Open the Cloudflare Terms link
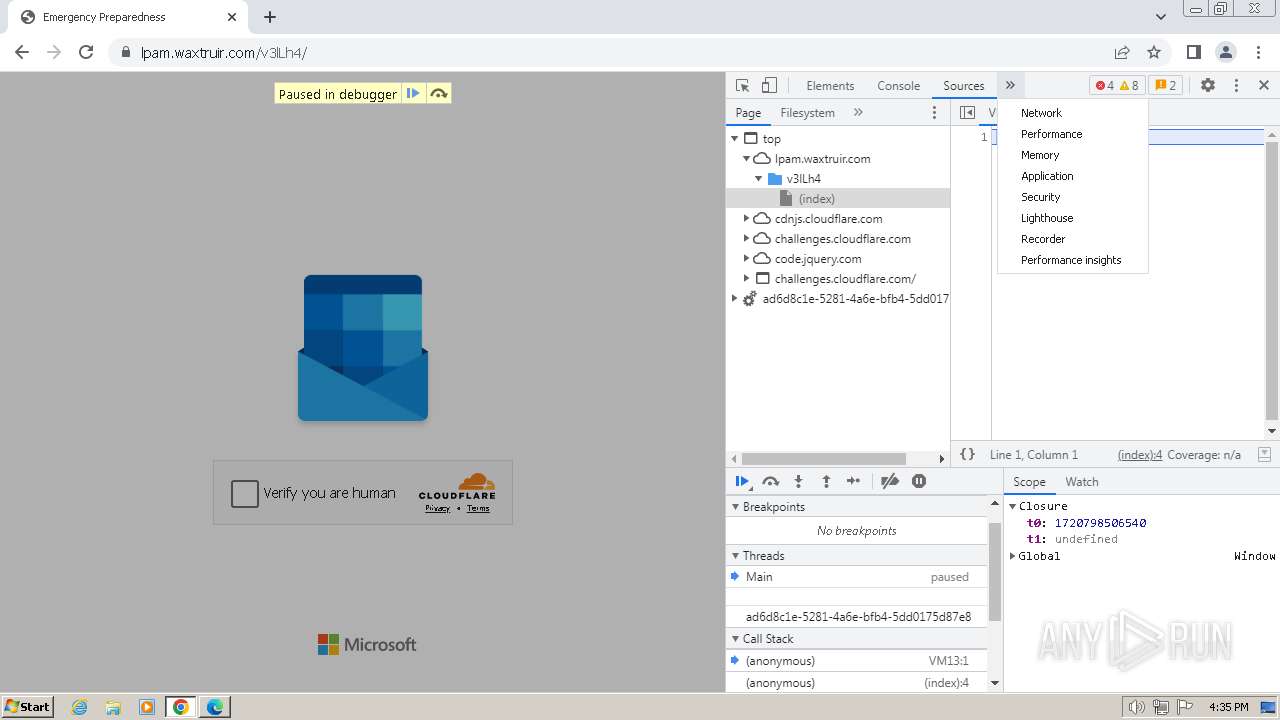 coord(478,508)
